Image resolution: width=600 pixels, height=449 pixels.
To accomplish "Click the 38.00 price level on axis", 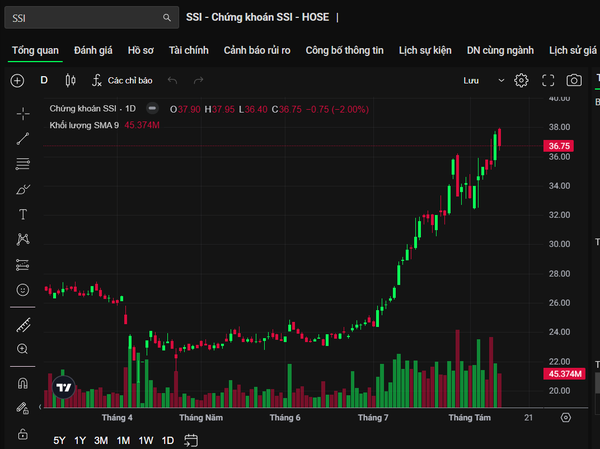I will pyautogui.click(x=559, y=127).
